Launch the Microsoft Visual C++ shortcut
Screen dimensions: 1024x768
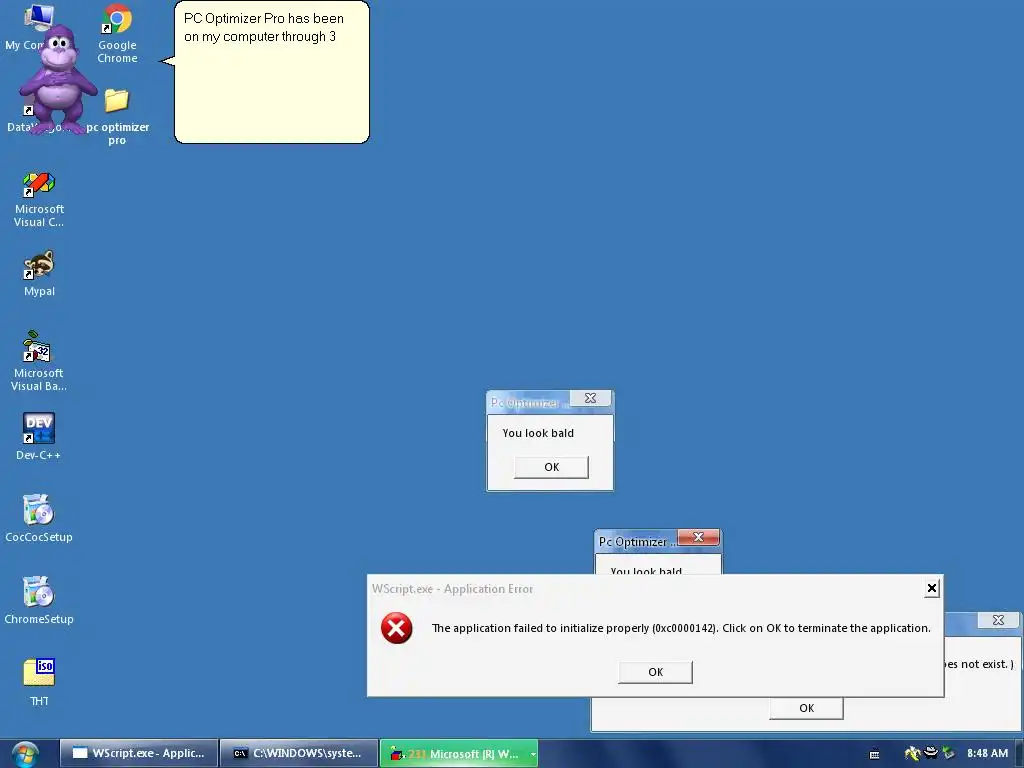(x=39, y=199)
